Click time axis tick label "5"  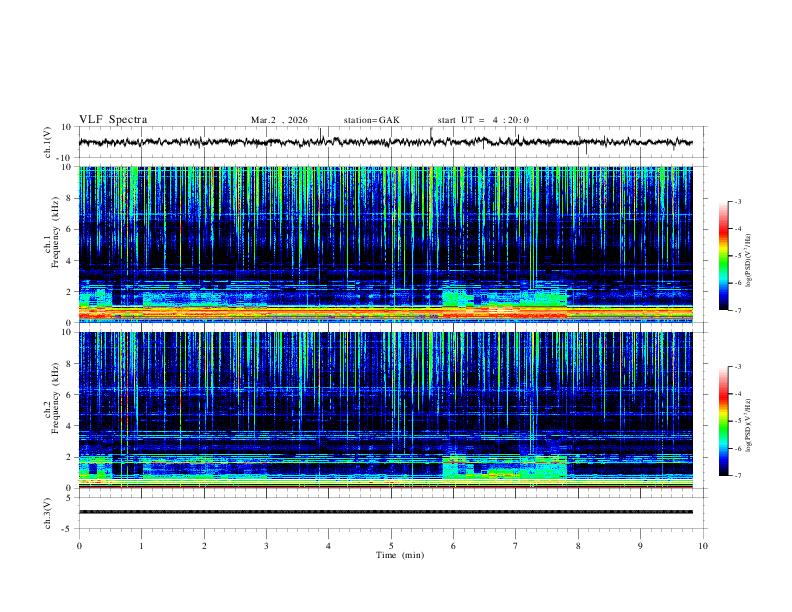pos(391,546)
